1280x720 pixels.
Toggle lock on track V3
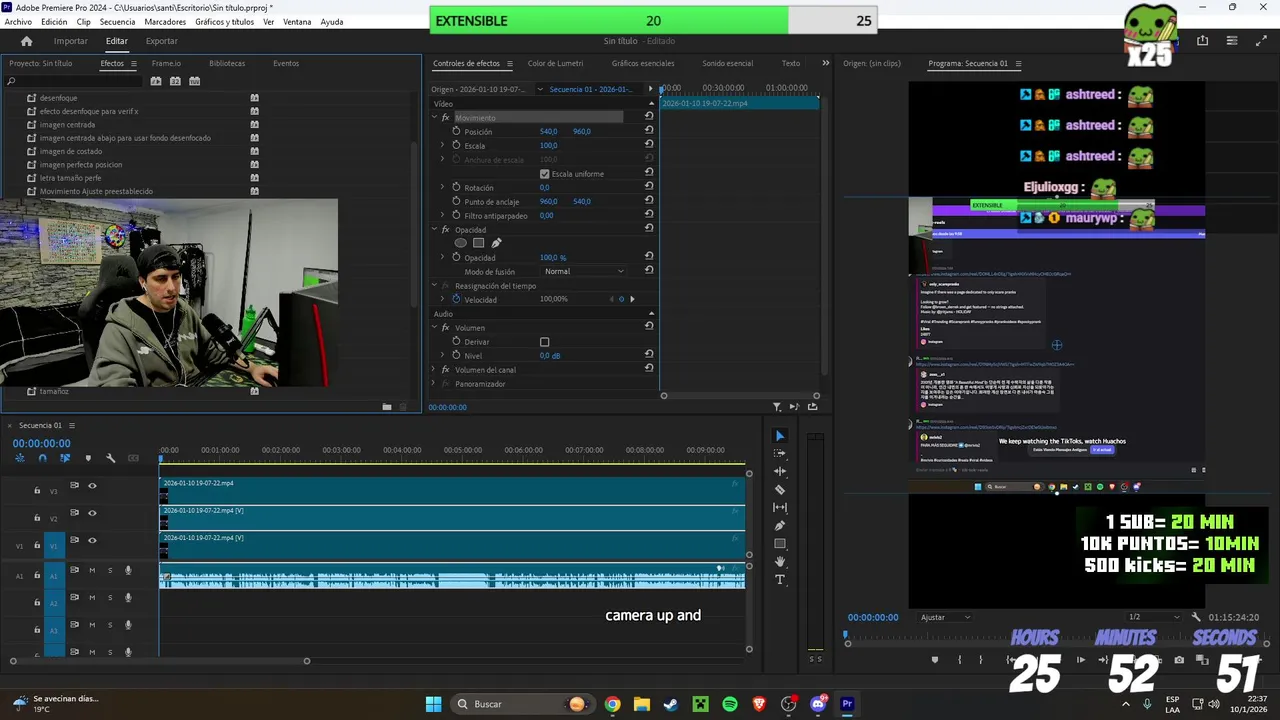(x=37, y=490)
